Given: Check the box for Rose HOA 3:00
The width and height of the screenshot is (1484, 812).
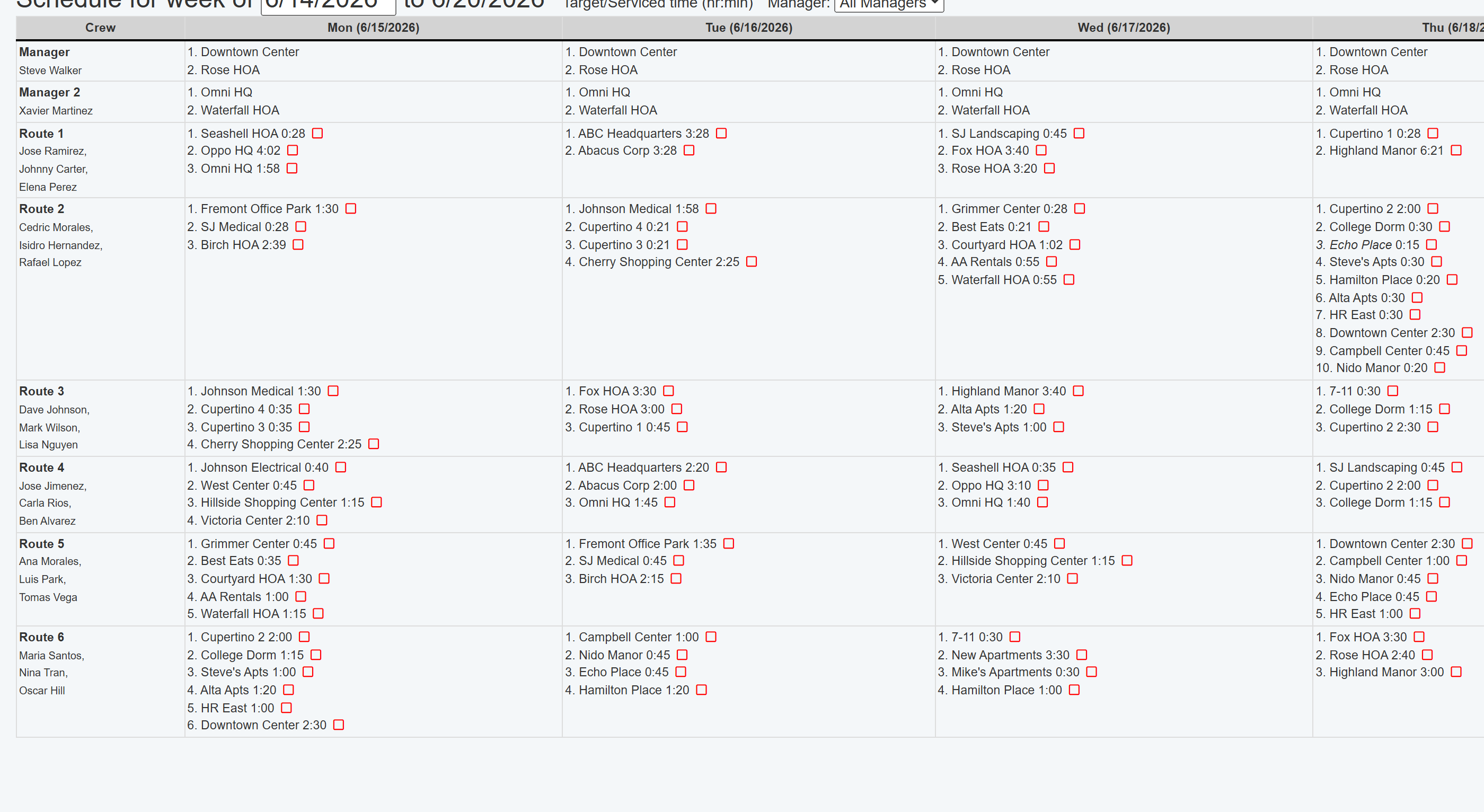Looking at the screenshot, I should click(x=677, y=409).
